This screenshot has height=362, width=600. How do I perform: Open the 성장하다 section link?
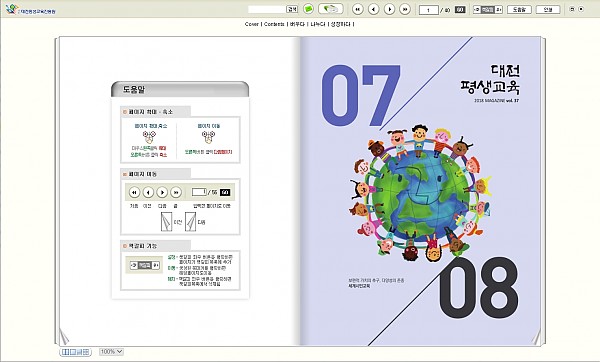point(341,24)
